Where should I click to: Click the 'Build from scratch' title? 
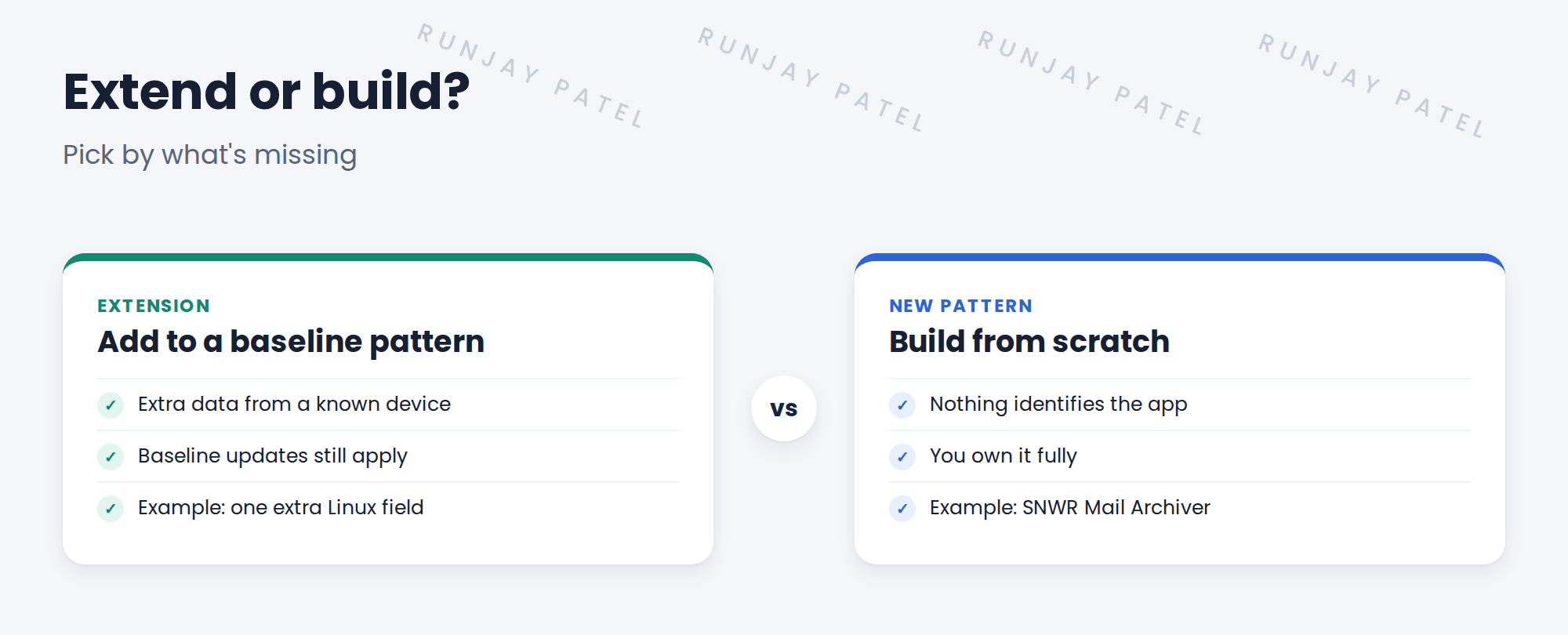coord(1029,342)
